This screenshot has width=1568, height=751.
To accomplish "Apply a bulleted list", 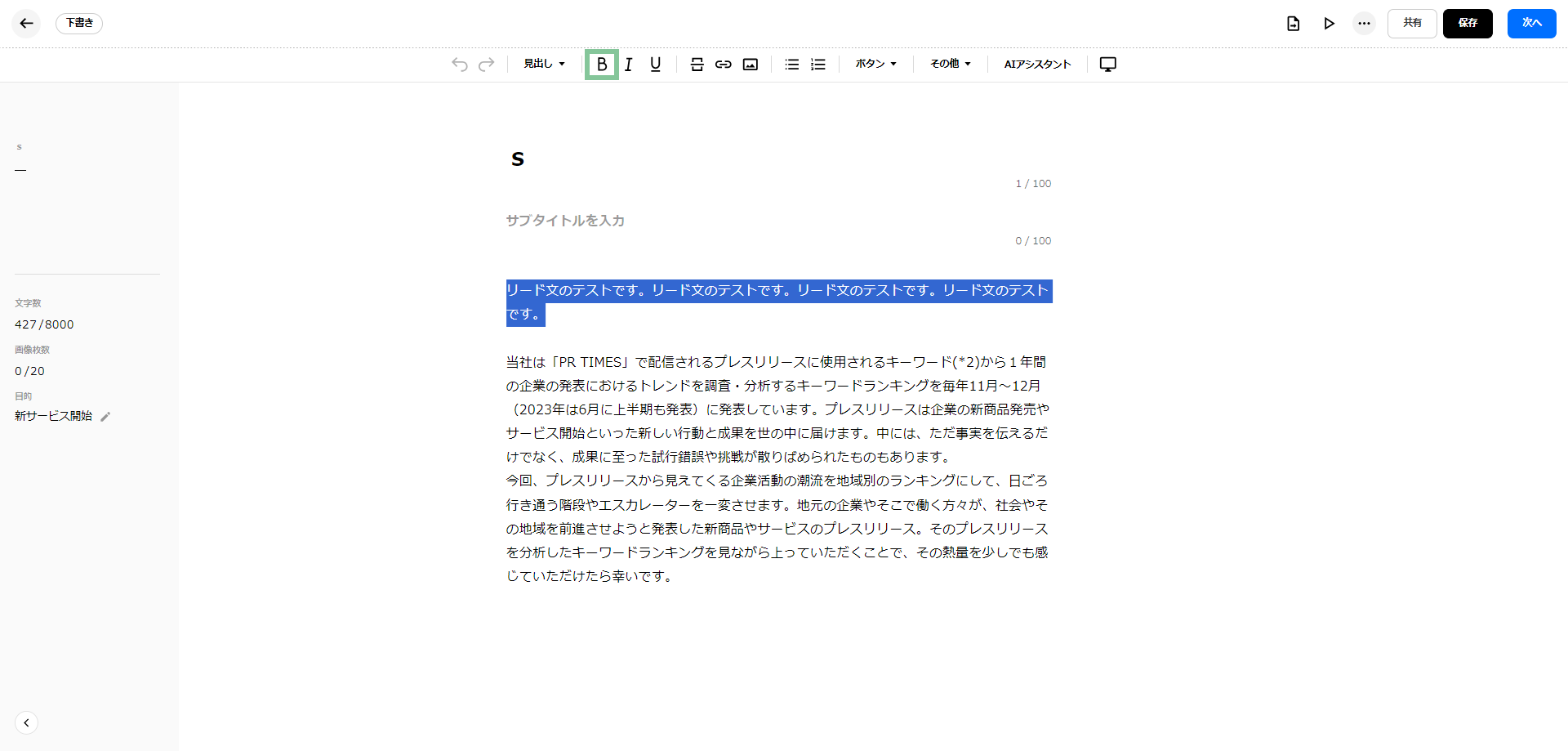I will (792, 65).
